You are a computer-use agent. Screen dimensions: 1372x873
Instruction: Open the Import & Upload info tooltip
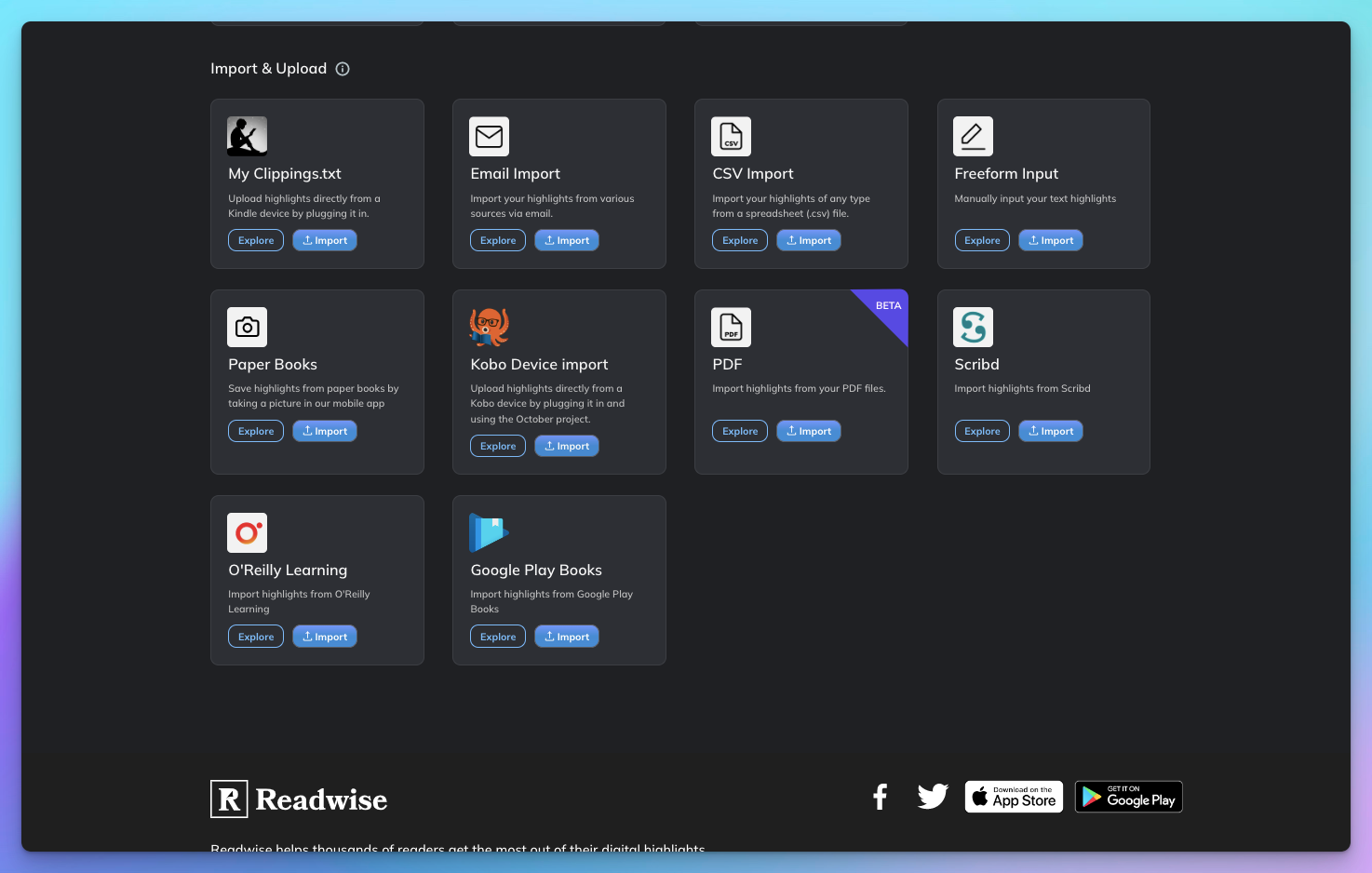pyautogui.click(x=342, y=68)
